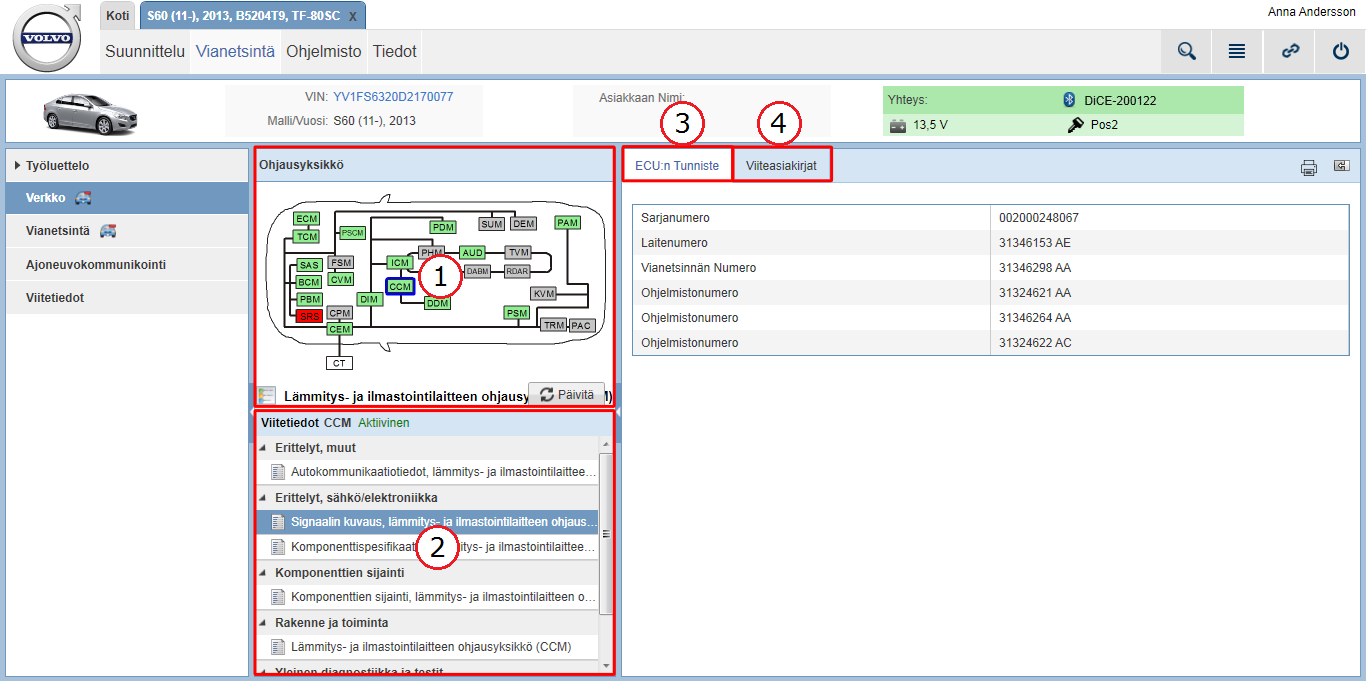Screen dimensions: 1366x681
Task: Select the TCM node in network diagram
Action: [x=306, y=236]
